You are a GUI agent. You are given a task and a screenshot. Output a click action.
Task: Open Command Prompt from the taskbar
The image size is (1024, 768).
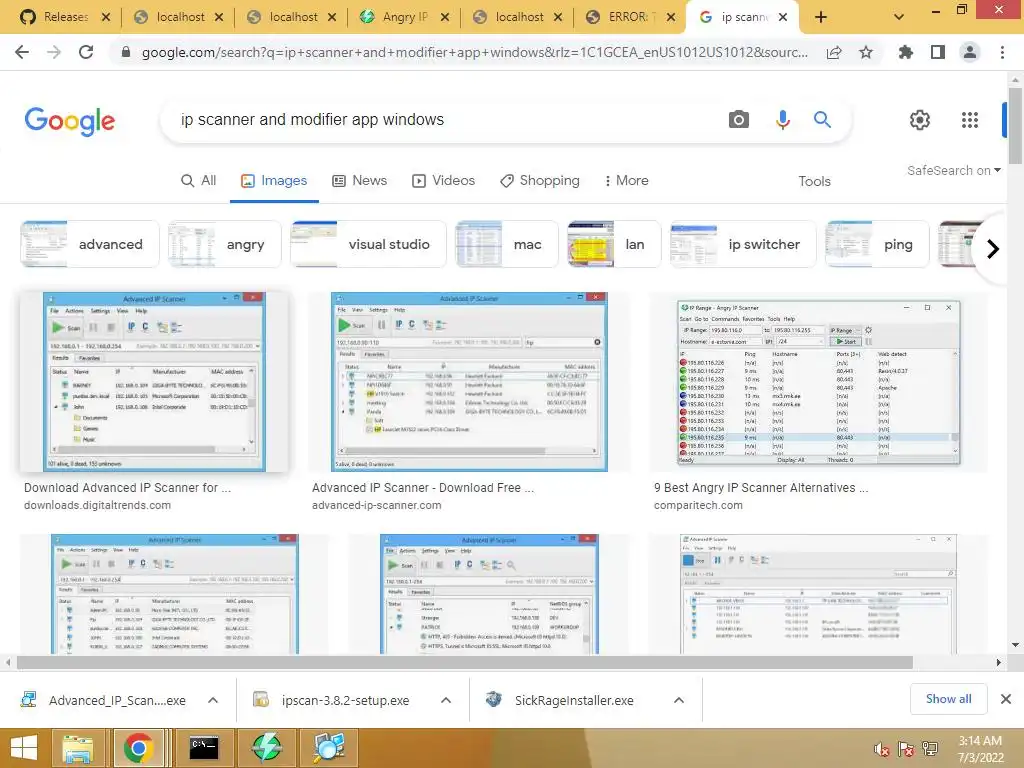204,748
